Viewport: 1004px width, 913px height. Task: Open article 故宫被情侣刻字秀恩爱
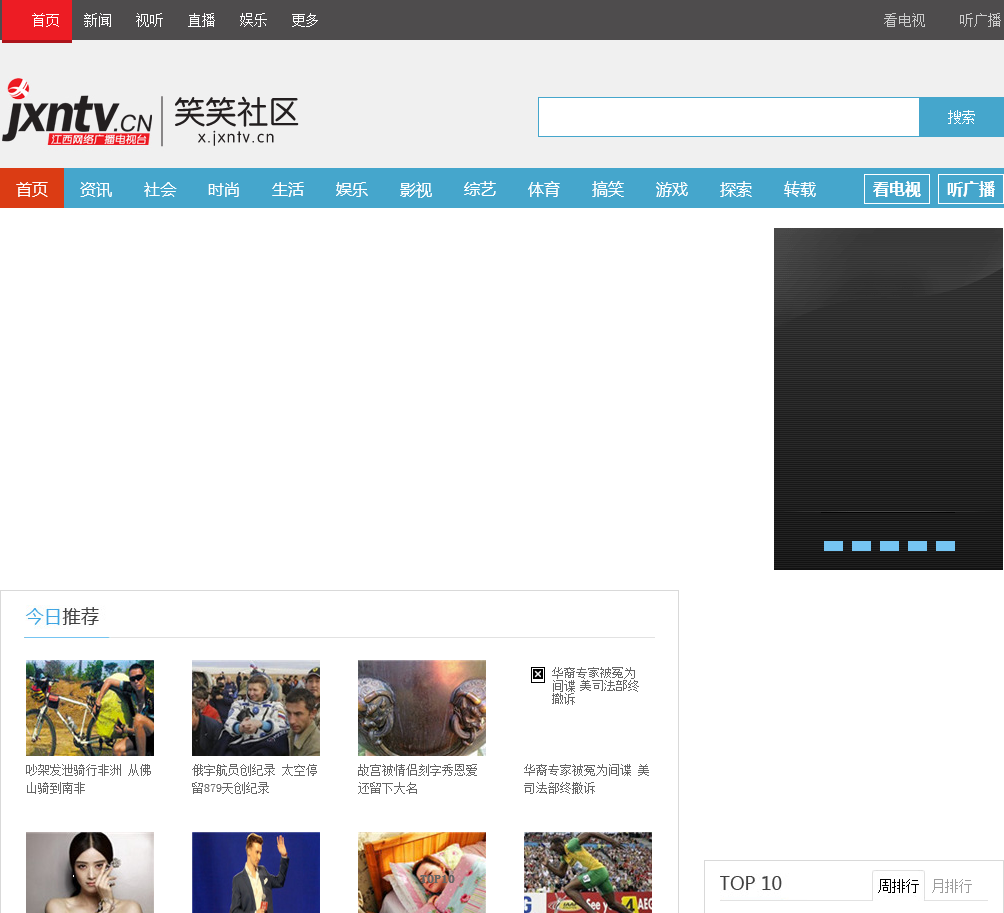point(417,779)
